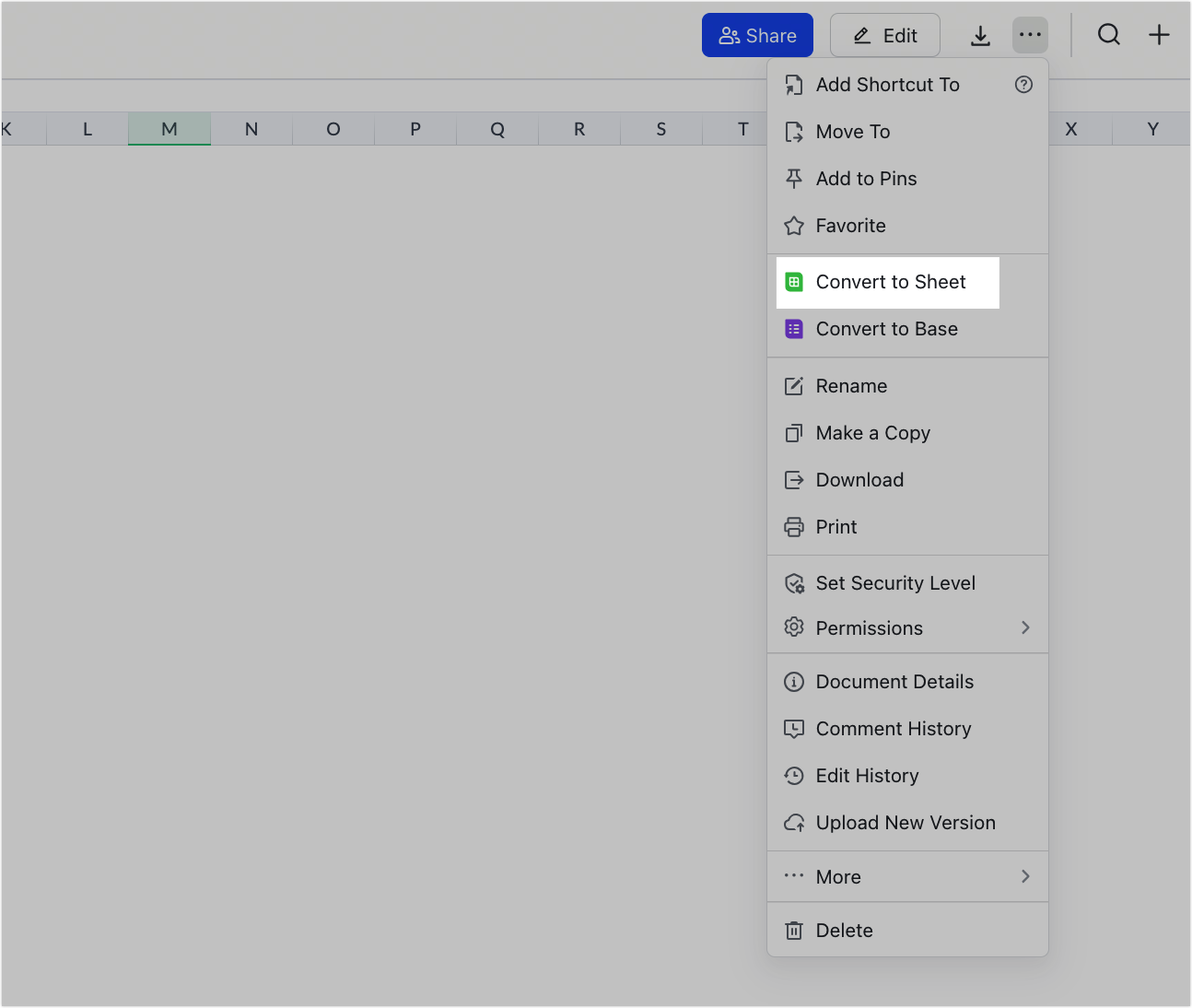
Task: Click the clock icon beside Edit History
Action: point(794,776)
